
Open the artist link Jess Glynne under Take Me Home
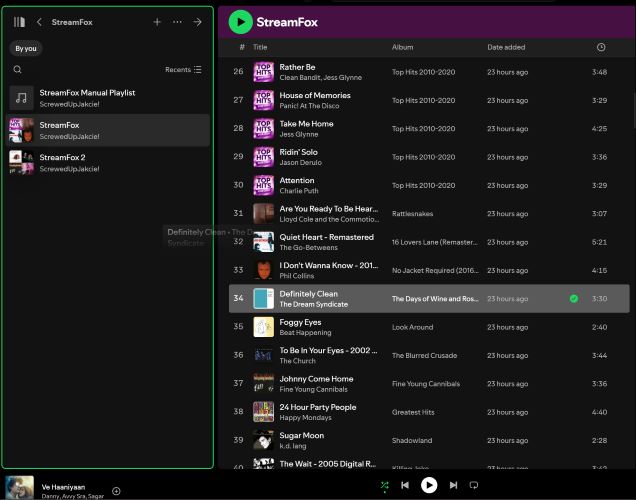pyautogui.click(x=299, y=134)
